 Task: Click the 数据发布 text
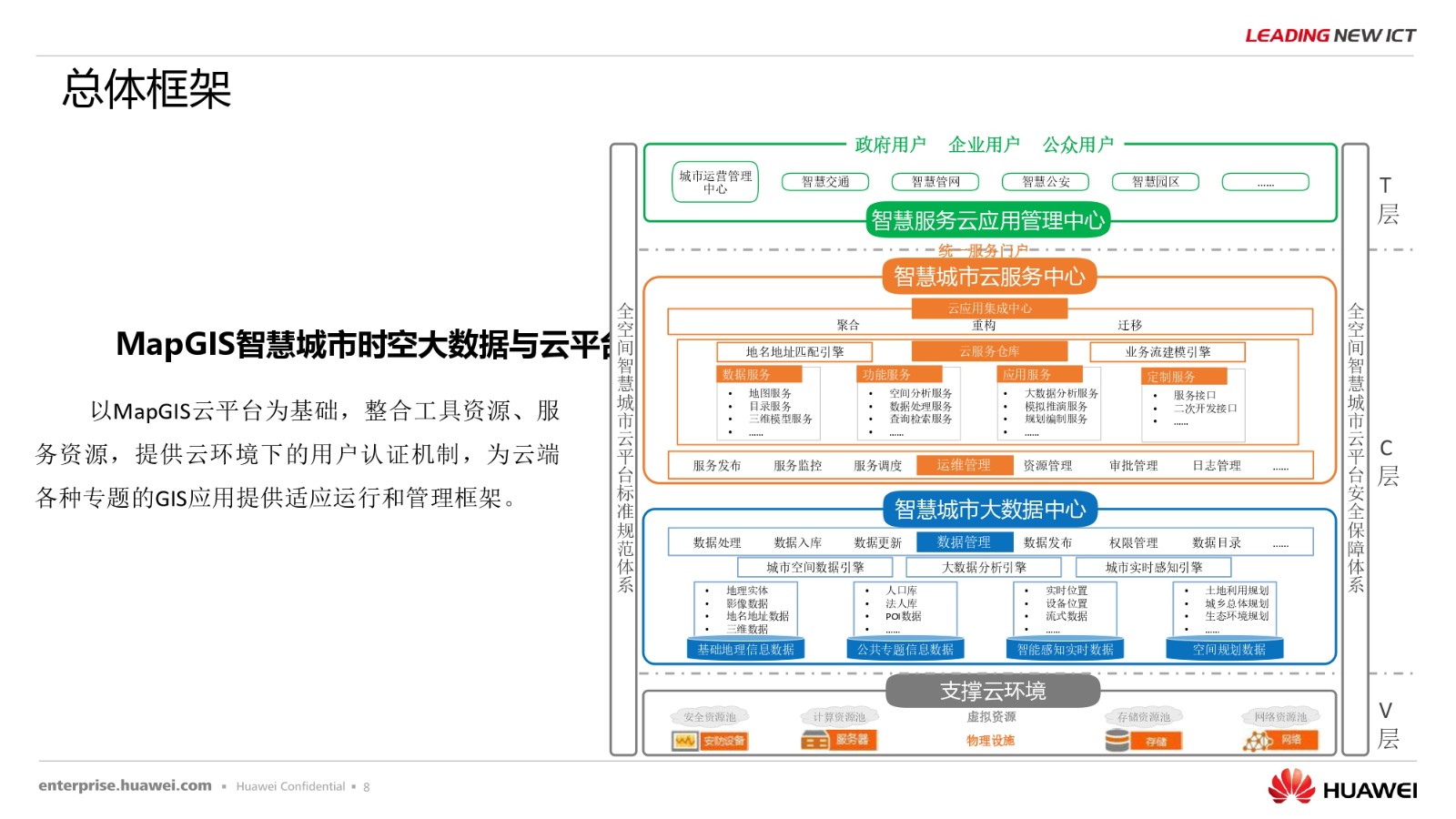coord(1047,543)
